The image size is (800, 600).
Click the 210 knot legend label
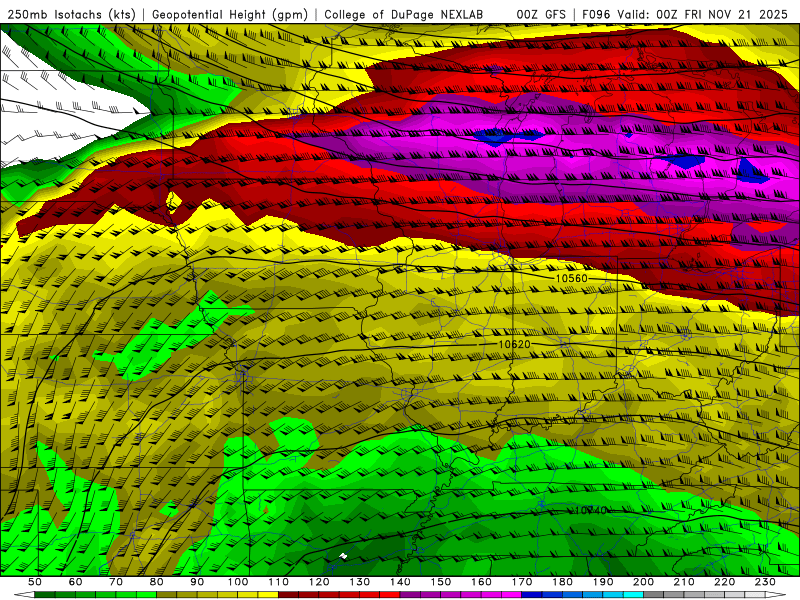[684, 582]
